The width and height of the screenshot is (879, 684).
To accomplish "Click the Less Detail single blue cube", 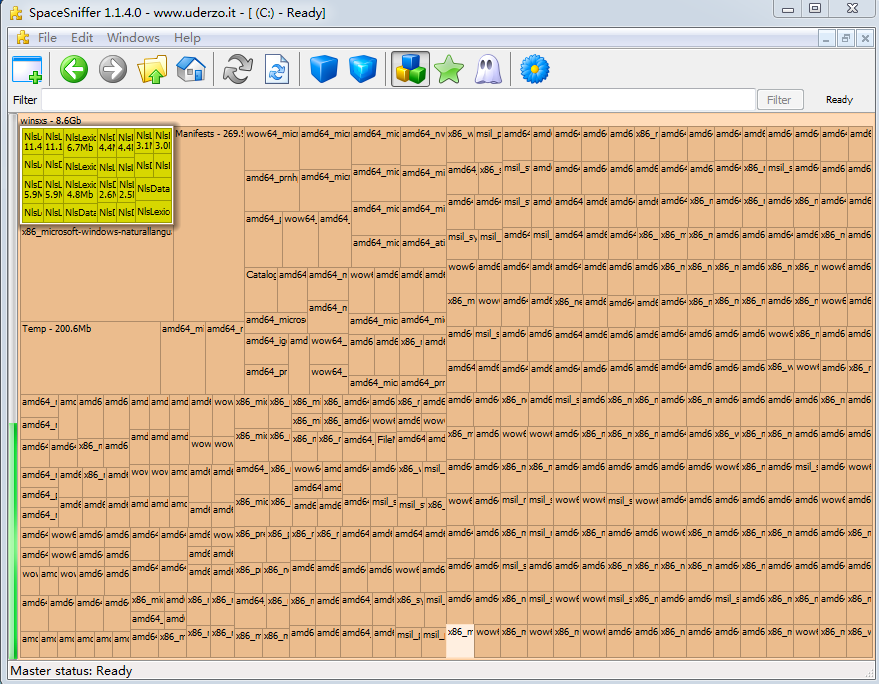I will tap(323, 70).
